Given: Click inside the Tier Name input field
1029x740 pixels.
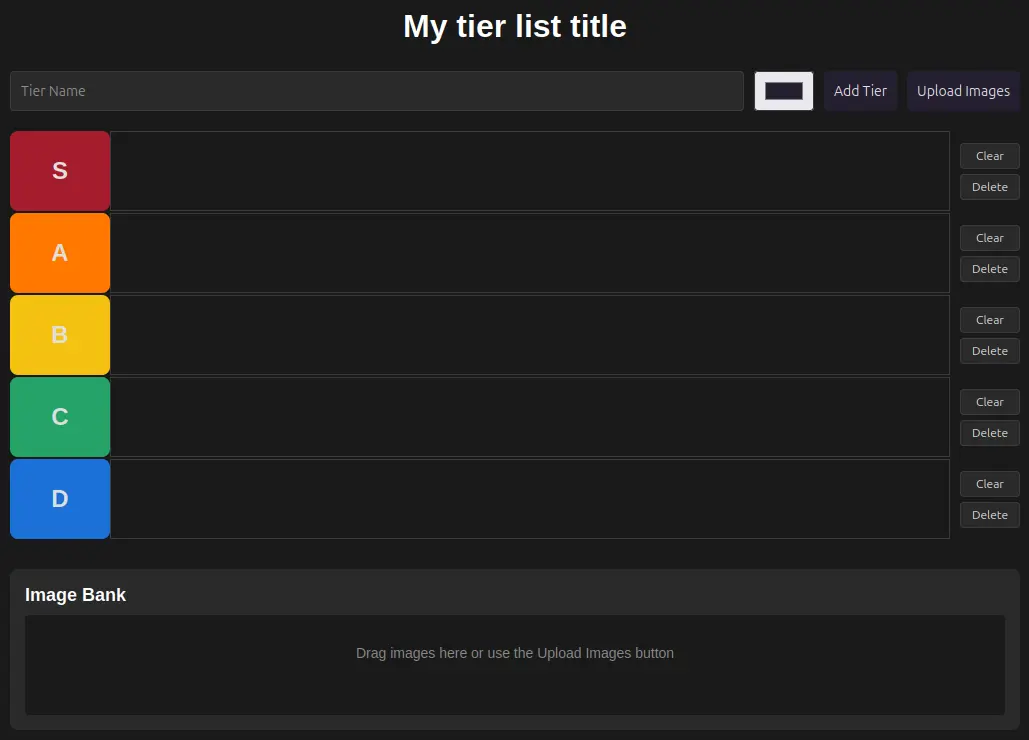Looking at the screenshot, I should [x=376, y=91].
